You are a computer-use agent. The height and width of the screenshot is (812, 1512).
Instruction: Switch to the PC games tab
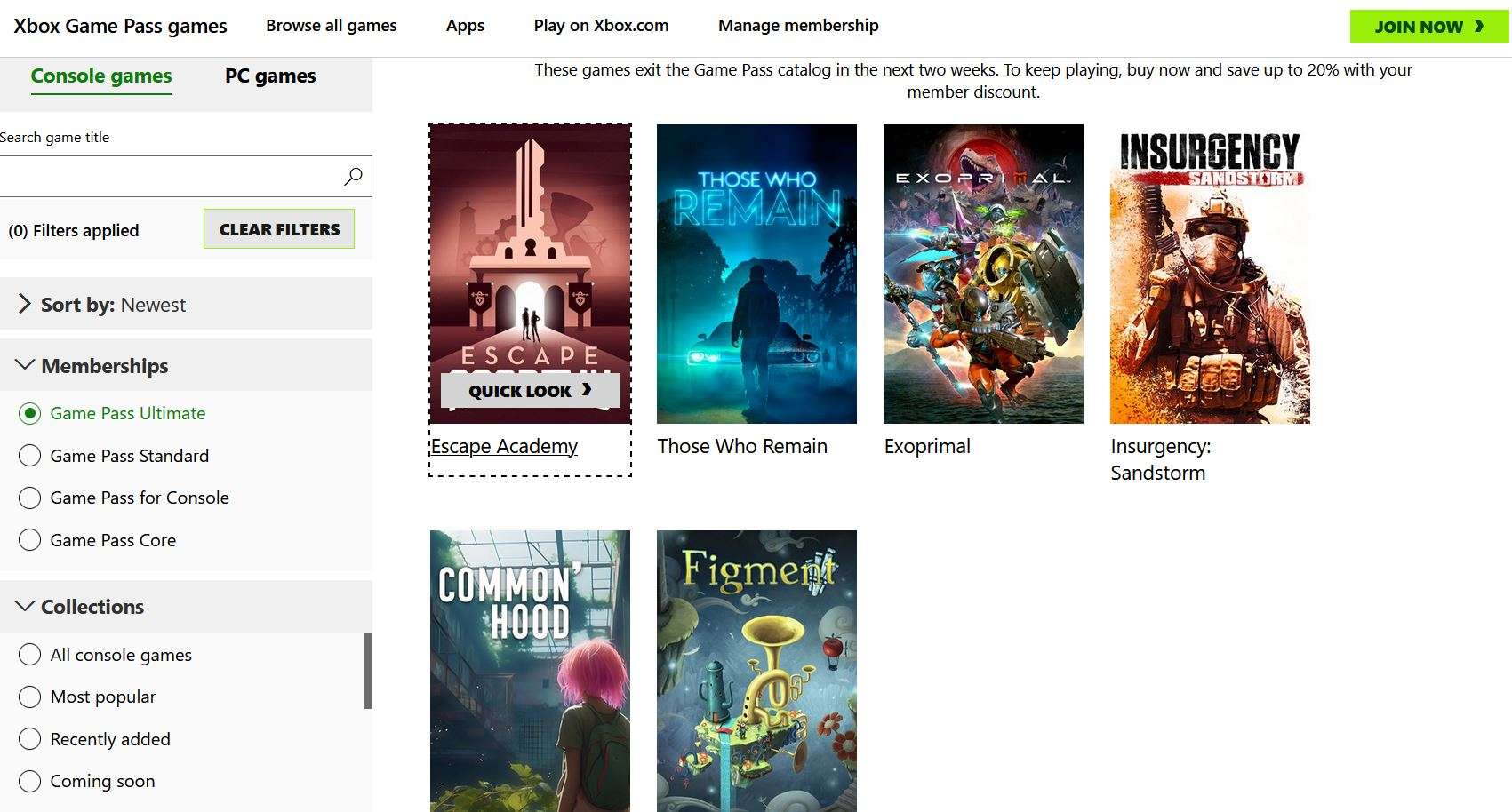tap(270, 76)
